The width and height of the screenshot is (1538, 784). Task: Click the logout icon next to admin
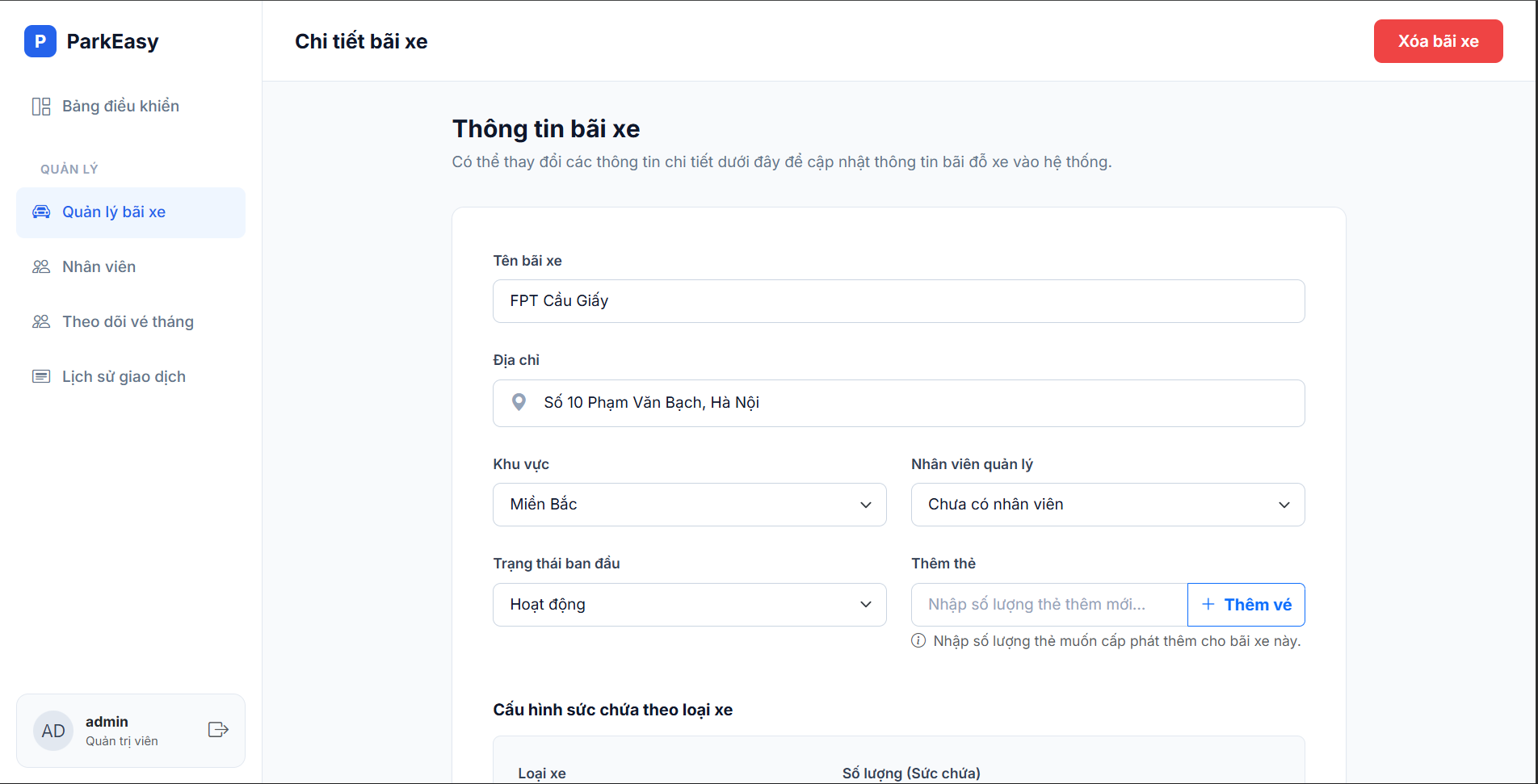pos(218,730)
